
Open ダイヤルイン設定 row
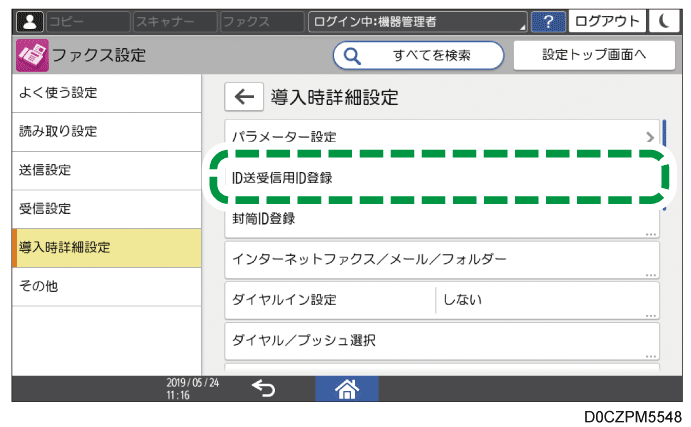point(442,300)
